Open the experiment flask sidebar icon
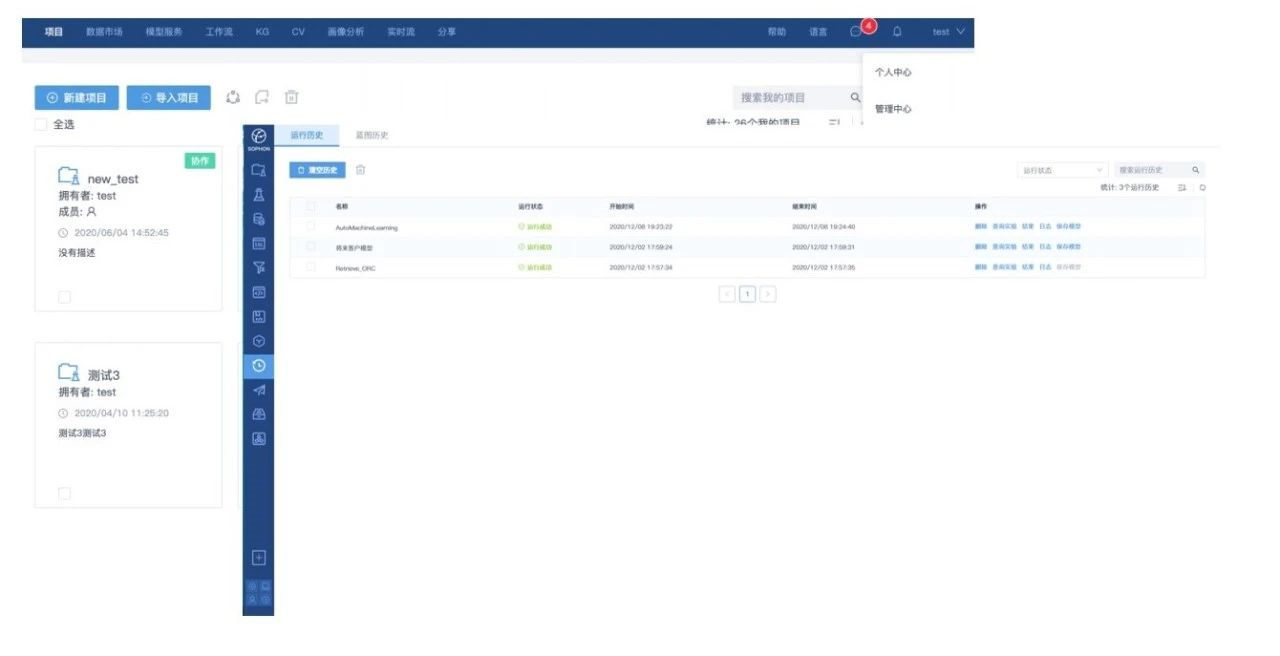 258,195
